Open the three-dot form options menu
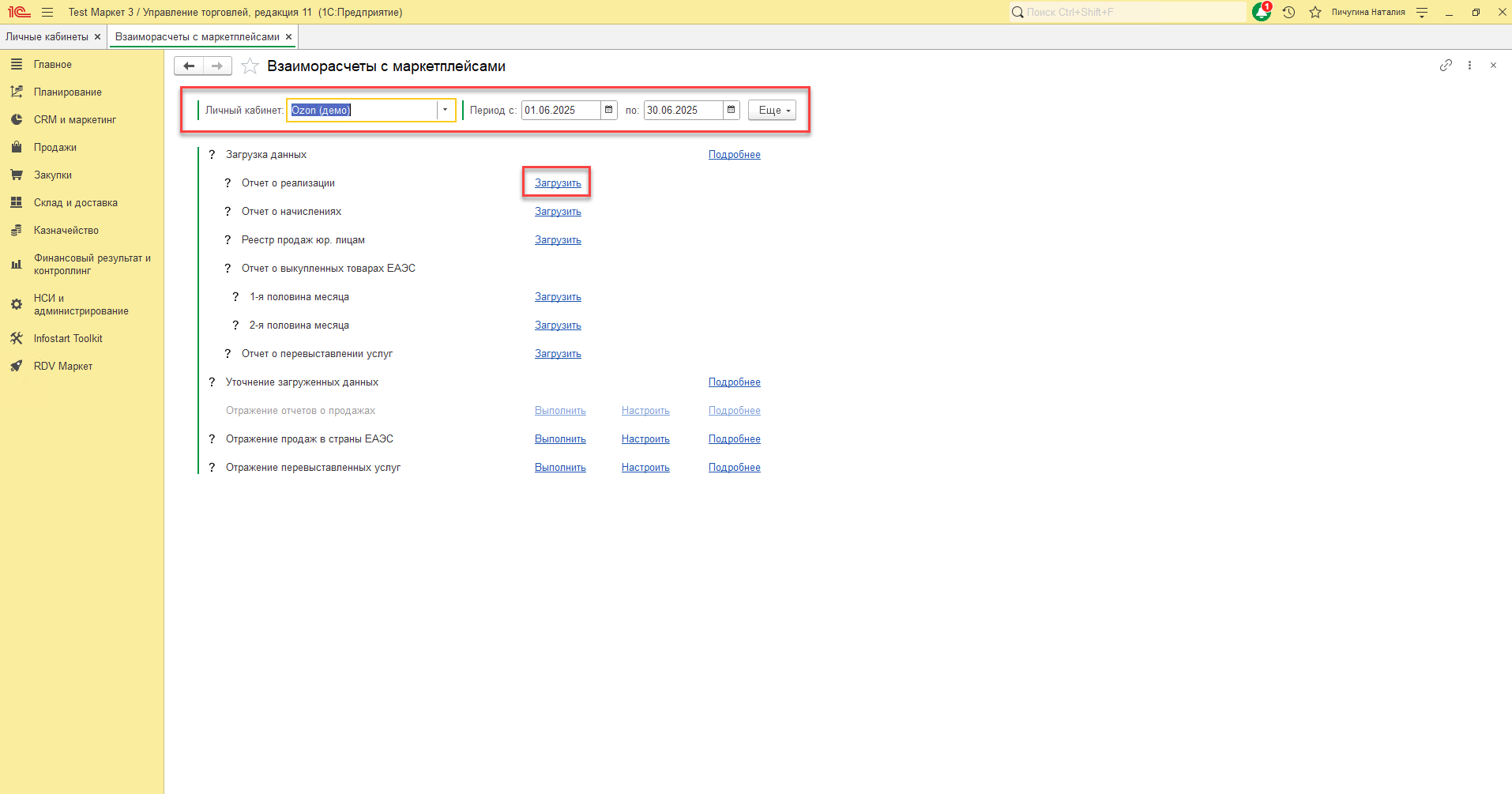Image resolution: width=1512 pixels, height=794 pixels. pos(1469,66)
